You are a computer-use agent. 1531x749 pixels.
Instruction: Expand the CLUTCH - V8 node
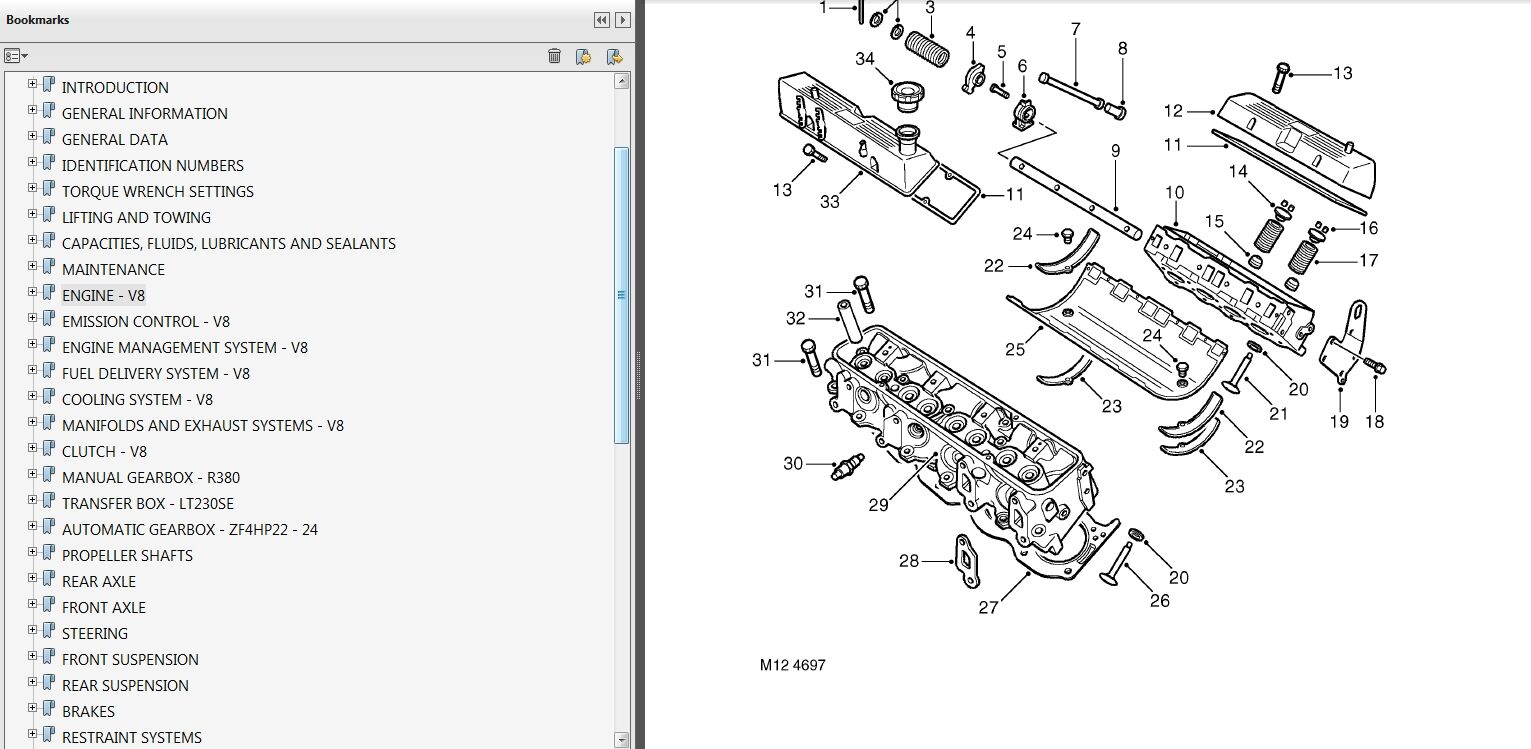pos(33,448)
